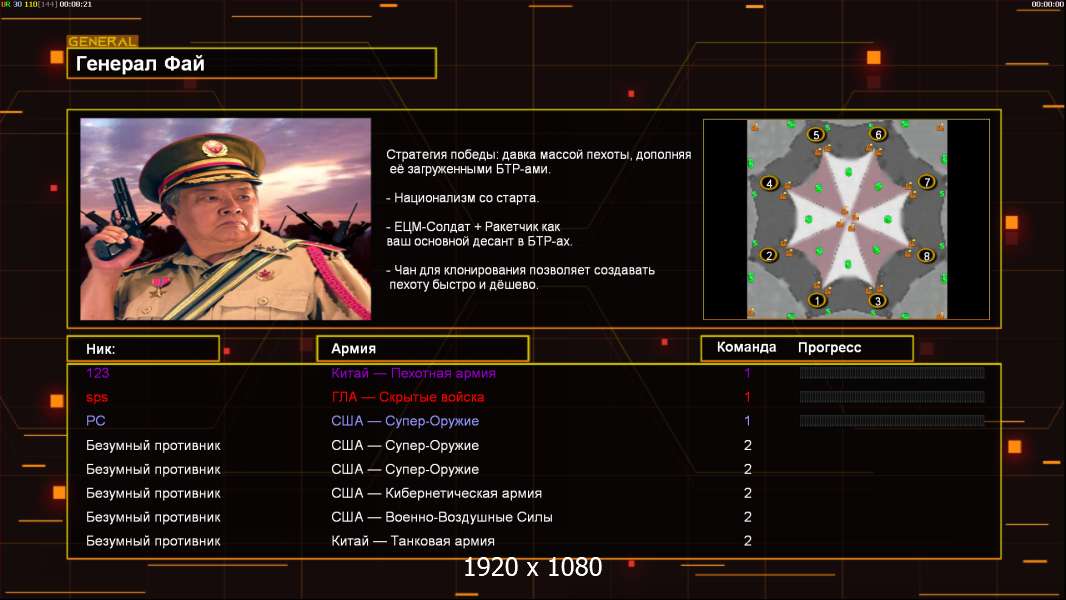Select start position 5 on the map
The height and width of the screenshot is (600, 1066).
(x=816, y=135)
